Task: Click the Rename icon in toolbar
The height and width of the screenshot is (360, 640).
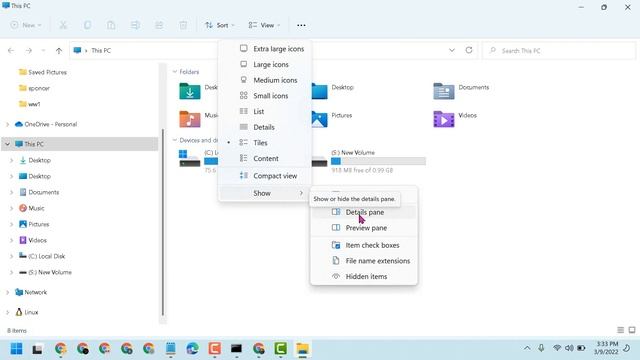Action: point(135,25)
